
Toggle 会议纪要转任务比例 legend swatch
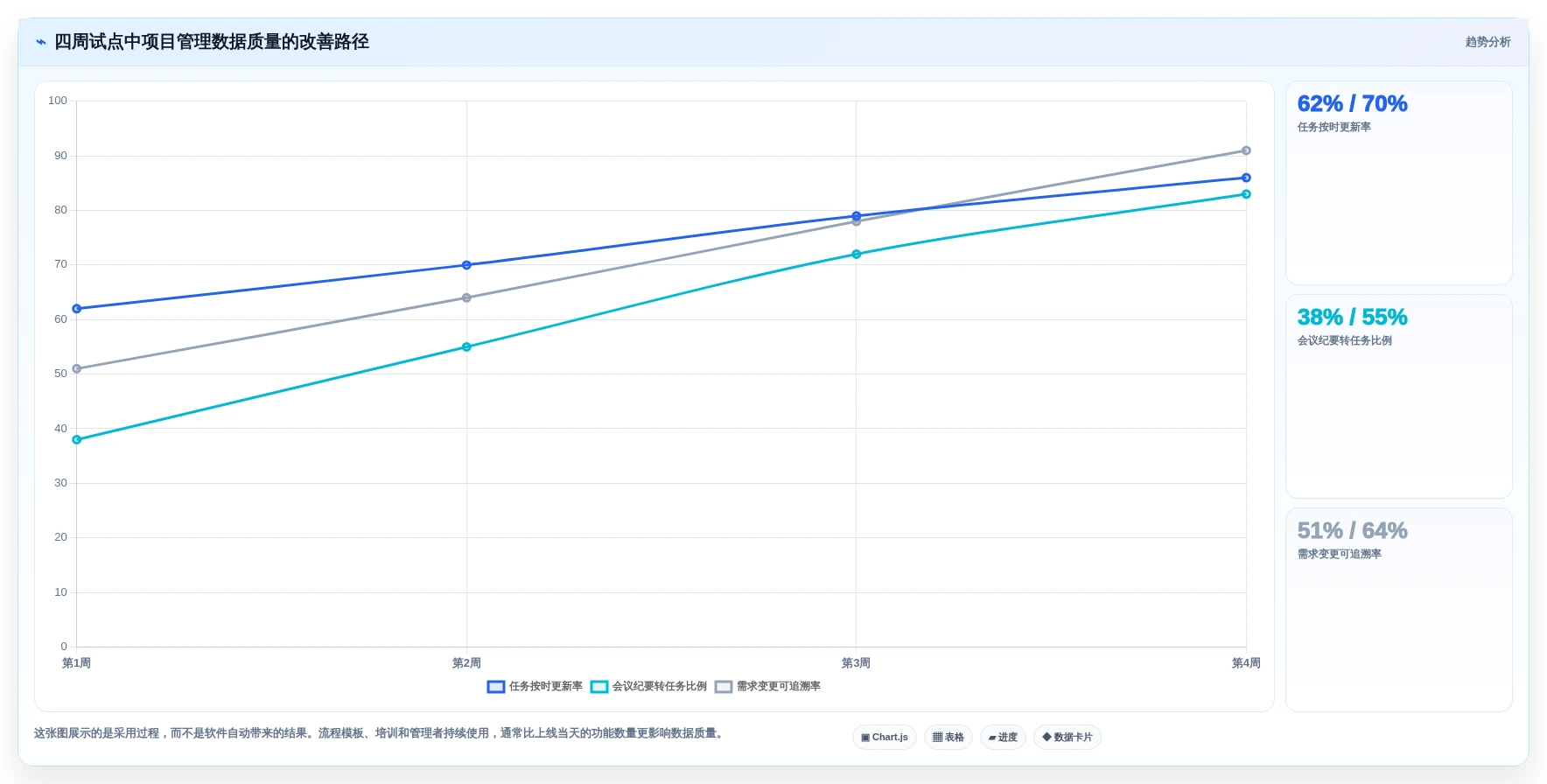click(x=599, y=687)
